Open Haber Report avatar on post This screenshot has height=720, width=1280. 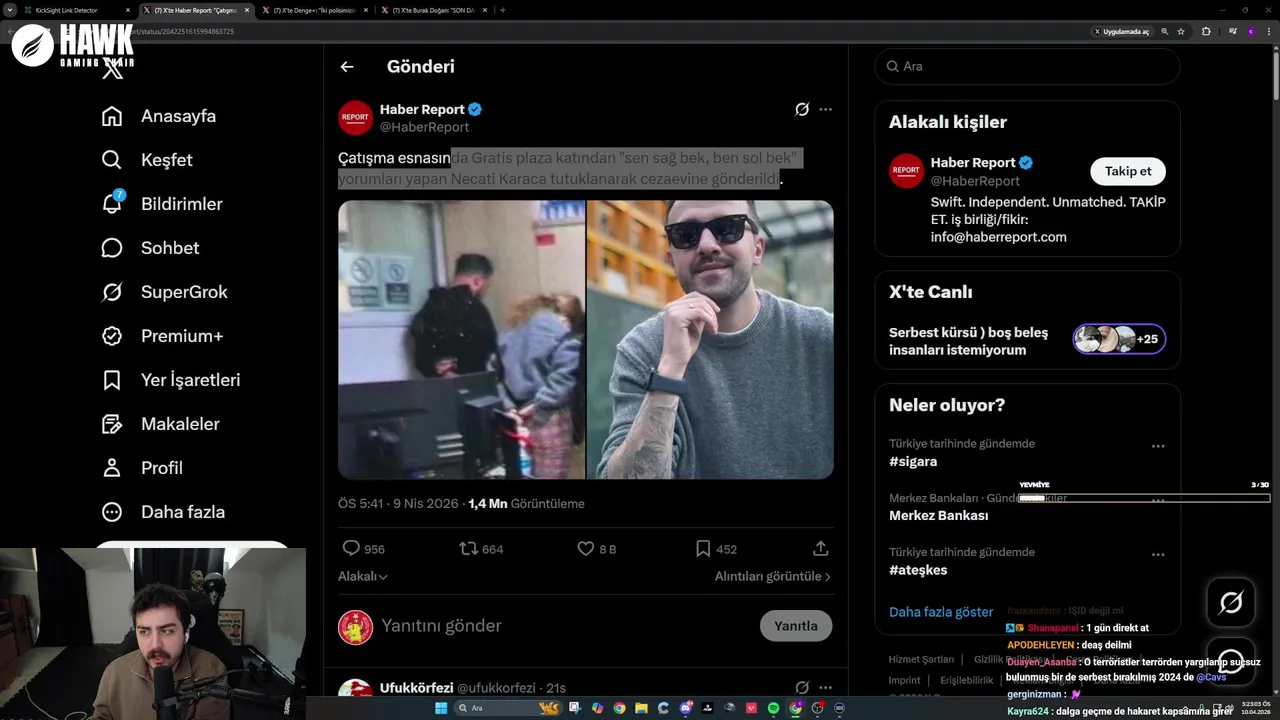355,117
